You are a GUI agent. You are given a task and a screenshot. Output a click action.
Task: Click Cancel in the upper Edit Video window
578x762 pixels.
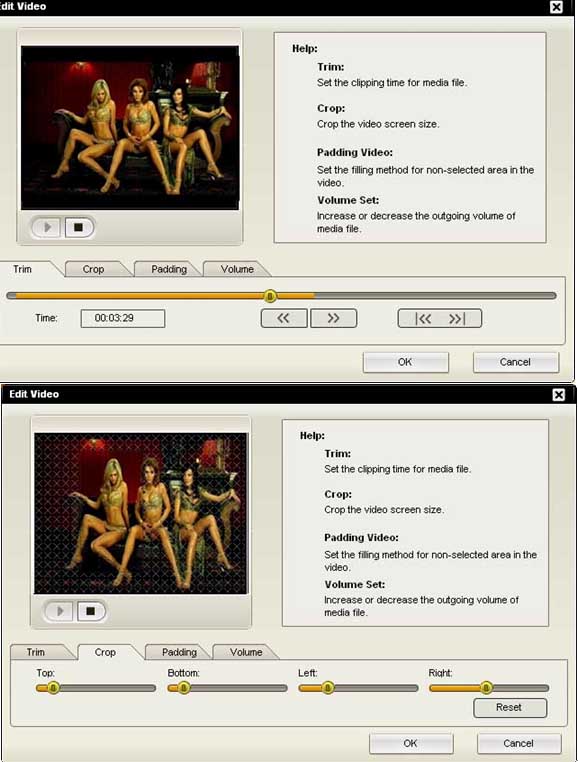[516, 362]
